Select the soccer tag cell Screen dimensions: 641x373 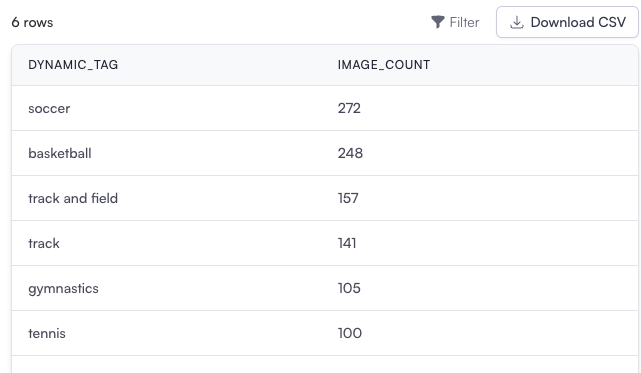tap(49, 108)
